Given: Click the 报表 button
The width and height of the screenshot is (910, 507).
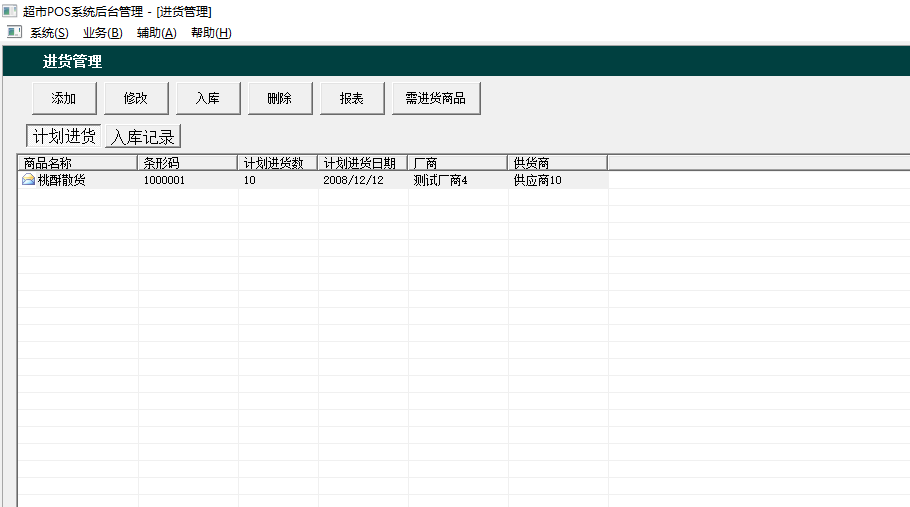Looking at the screenshot, I should click(x=352, y=98).
